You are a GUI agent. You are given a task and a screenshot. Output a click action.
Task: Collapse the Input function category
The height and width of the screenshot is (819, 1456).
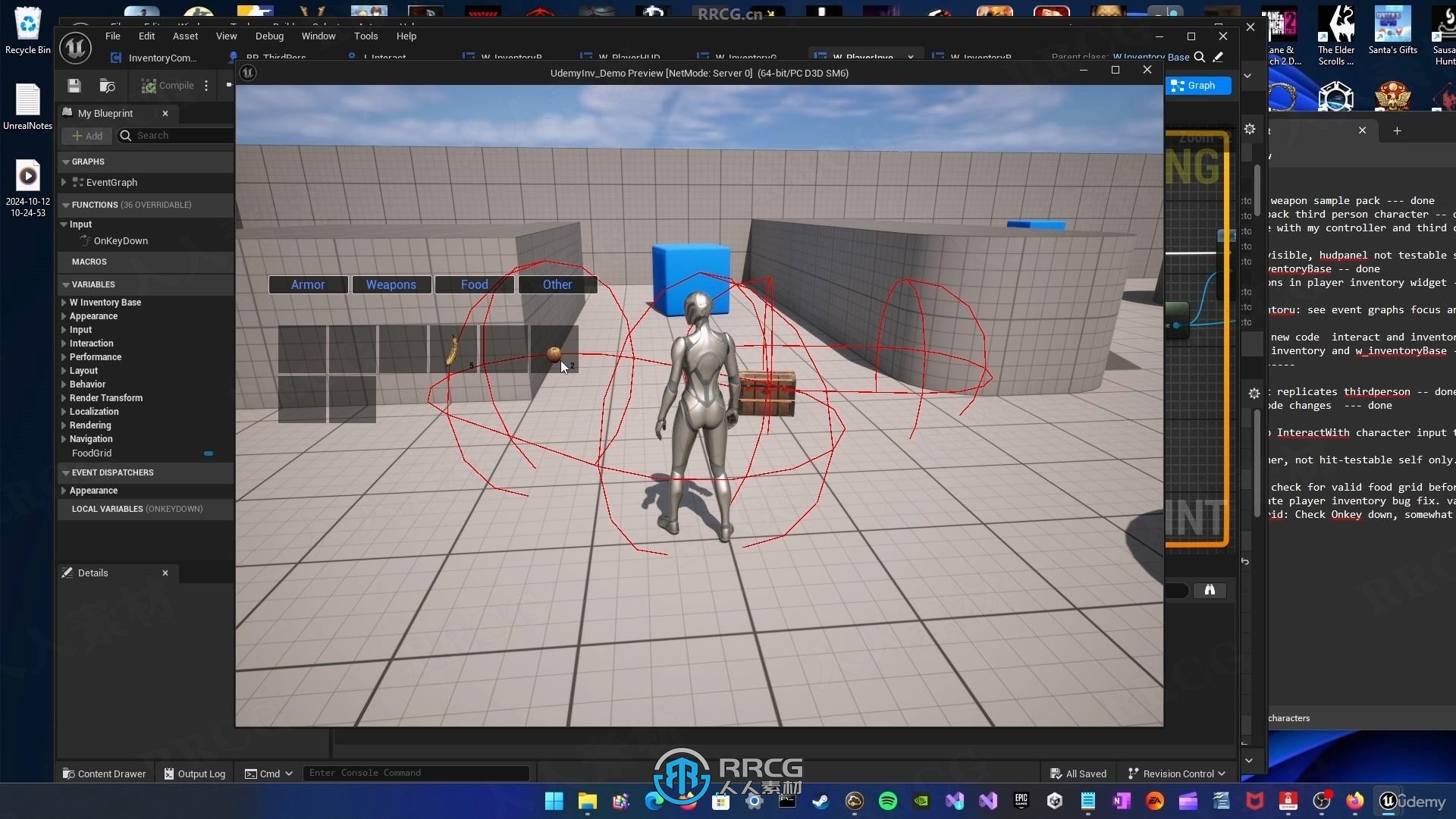pyautogui.click(x=64, y=224)
